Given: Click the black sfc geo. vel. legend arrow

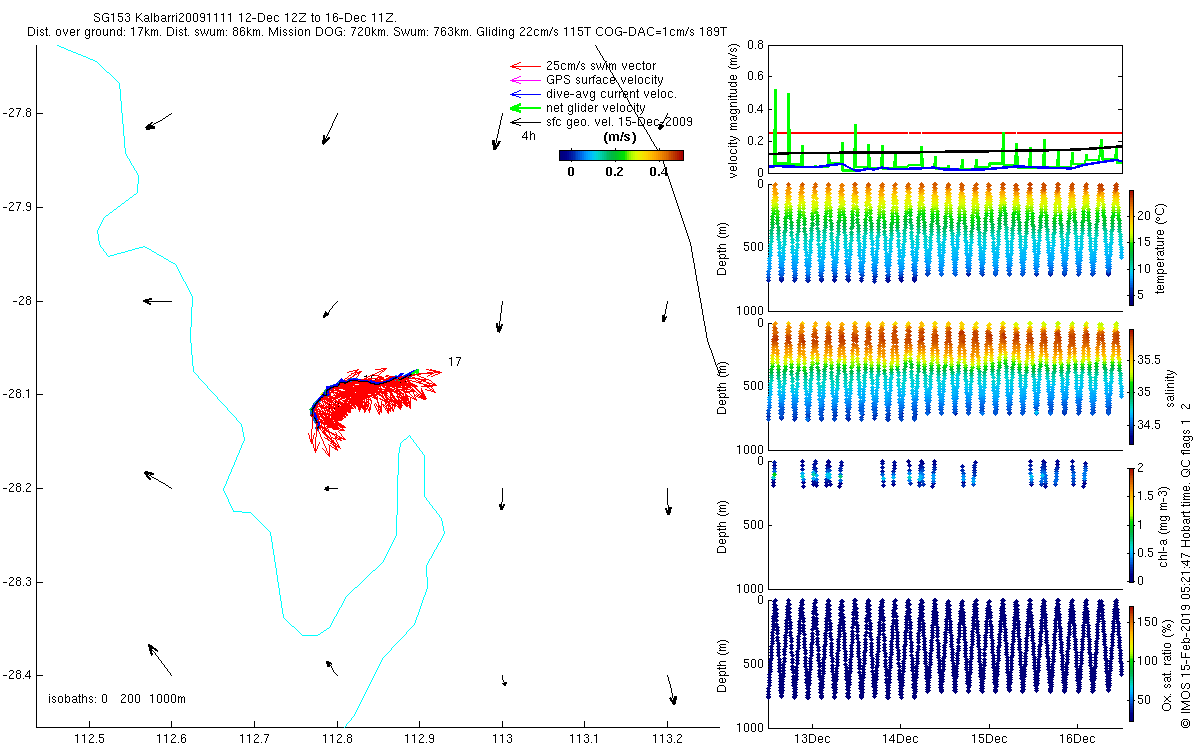Looking at the screenshot, I should click(x=524, y=122).
